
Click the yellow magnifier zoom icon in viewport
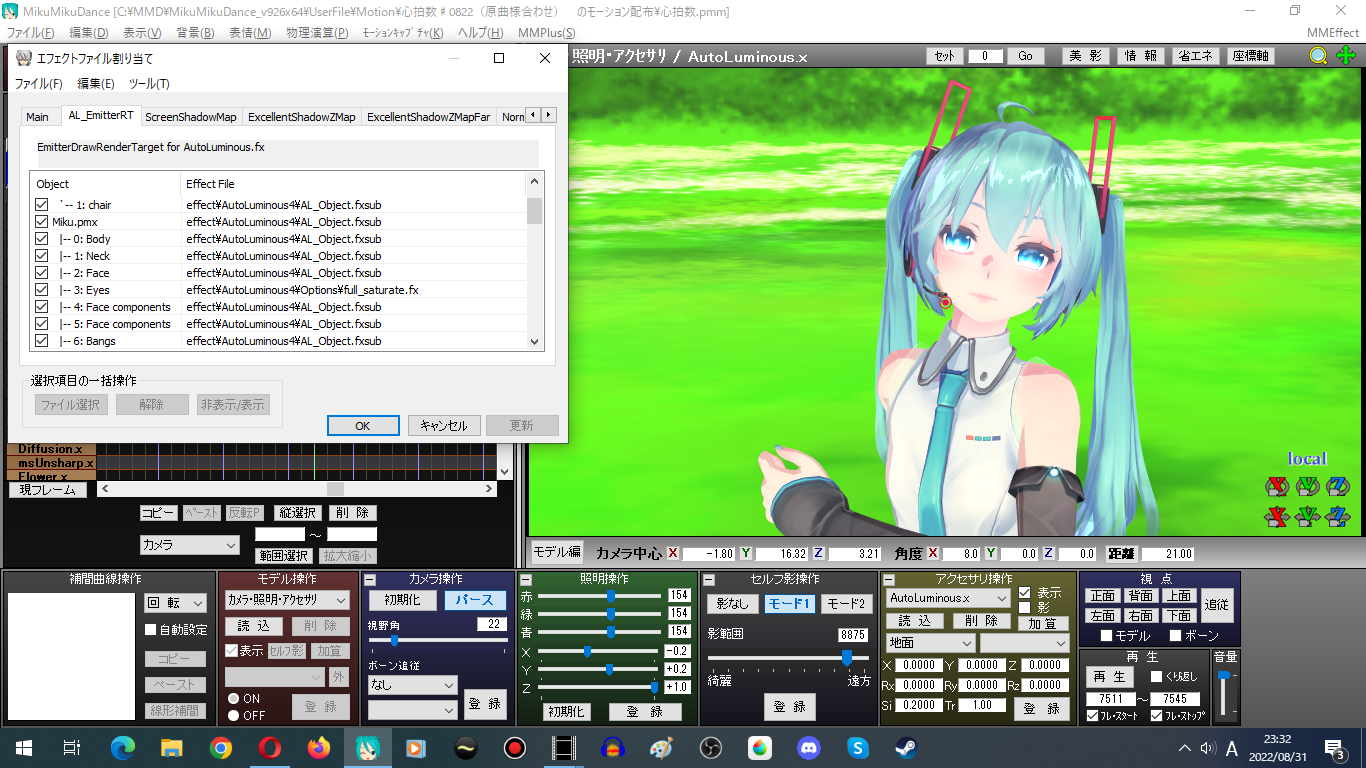click(1319, 56)
